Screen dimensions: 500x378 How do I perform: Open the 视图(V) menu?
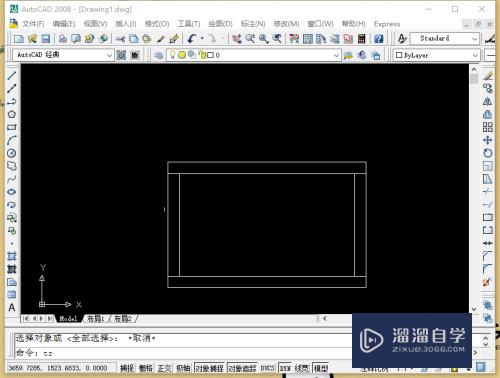coord(95,24)
